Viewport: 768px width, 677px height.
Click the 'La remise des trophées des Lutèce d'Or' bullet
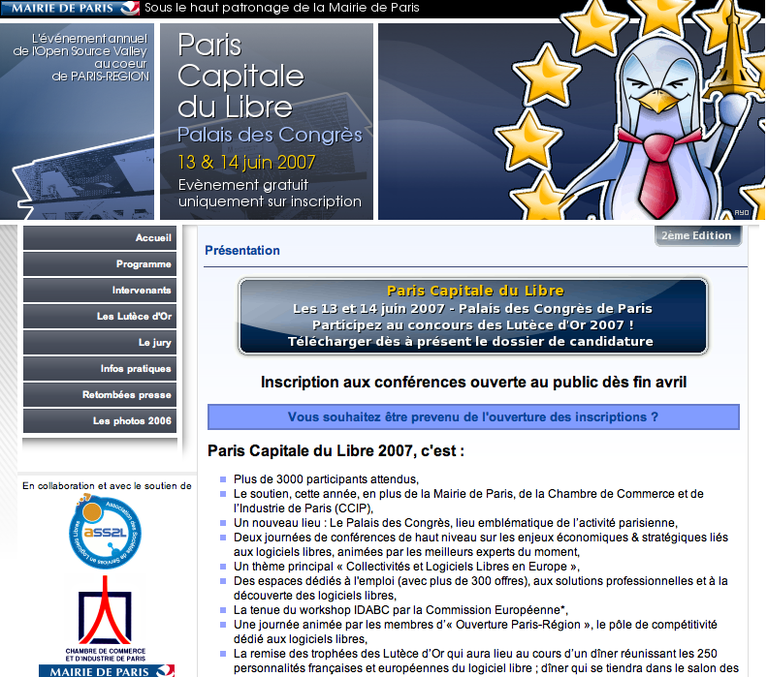[x=486, y=660]
